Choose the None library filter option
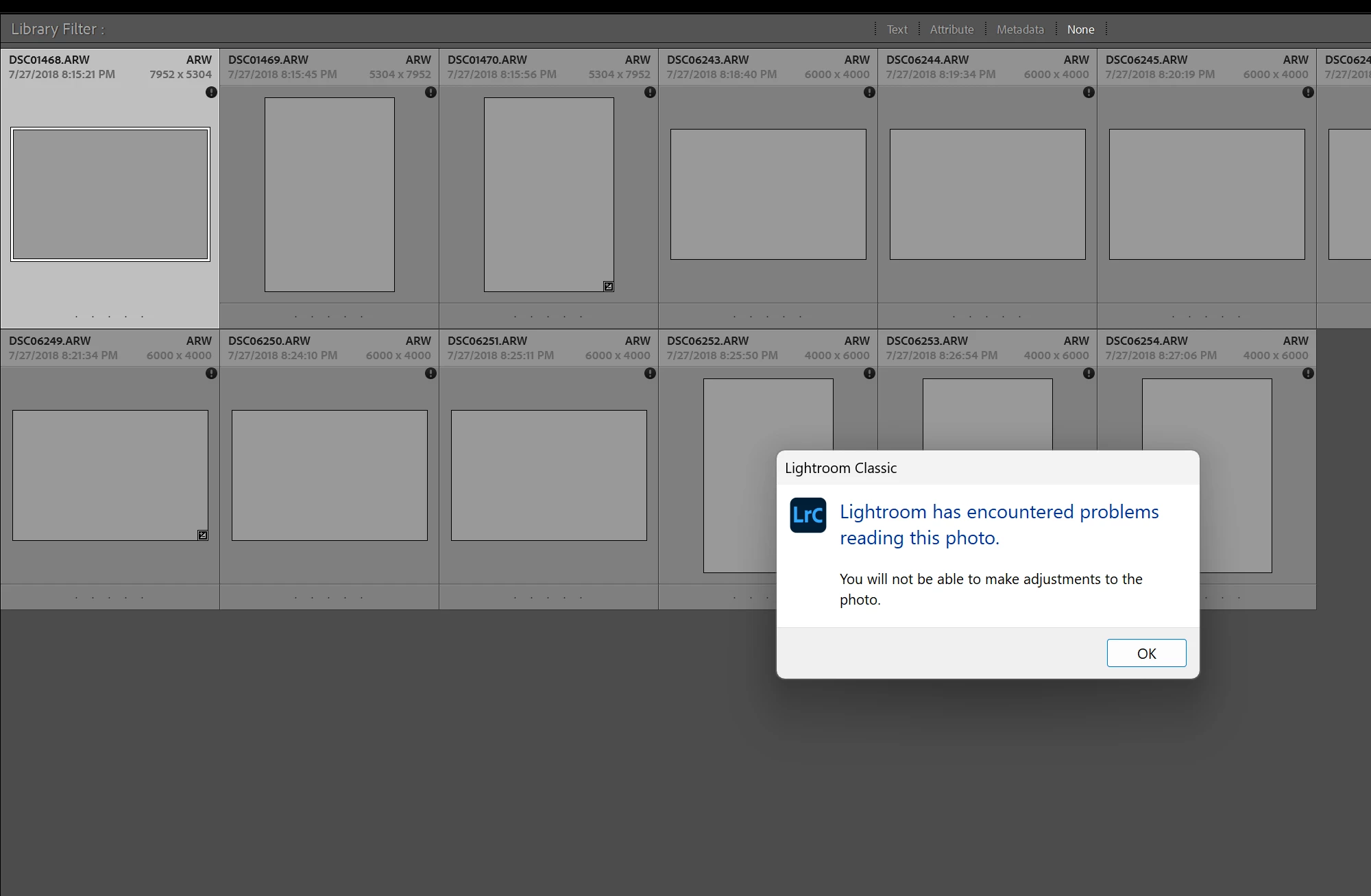Viewport: 1371px width, 896px height. click(1080, 29)
